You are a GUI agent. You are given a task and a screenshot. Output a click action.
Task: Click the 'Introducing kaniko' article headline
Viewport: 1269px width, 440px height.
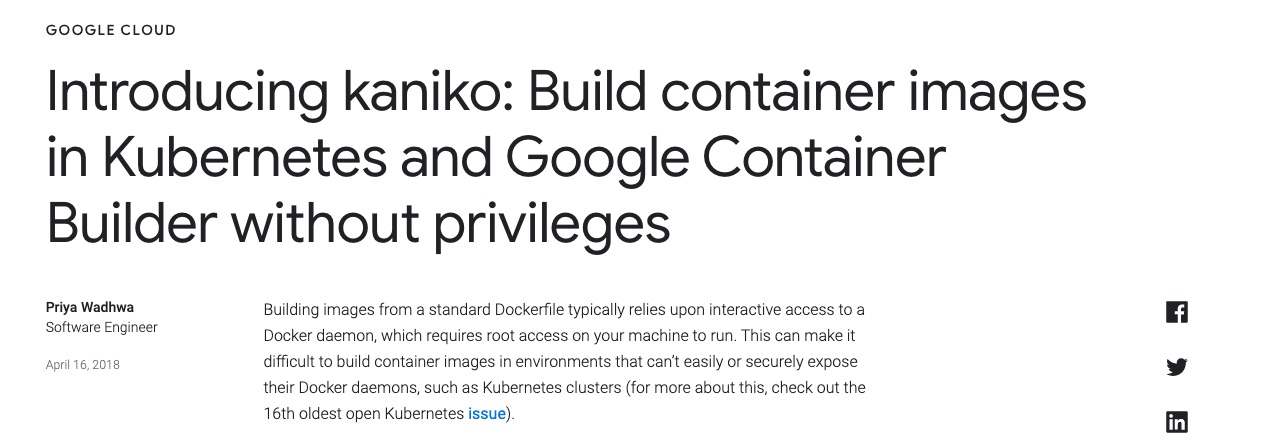click(x=566, y=158)
